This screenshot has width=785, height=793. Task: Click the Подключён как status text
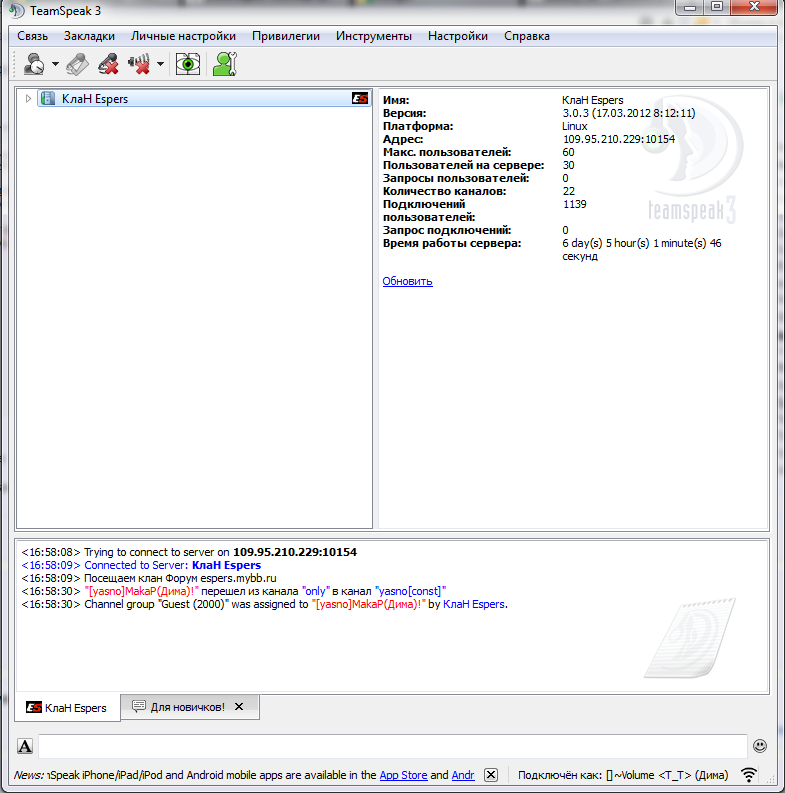tap(623, 775)
